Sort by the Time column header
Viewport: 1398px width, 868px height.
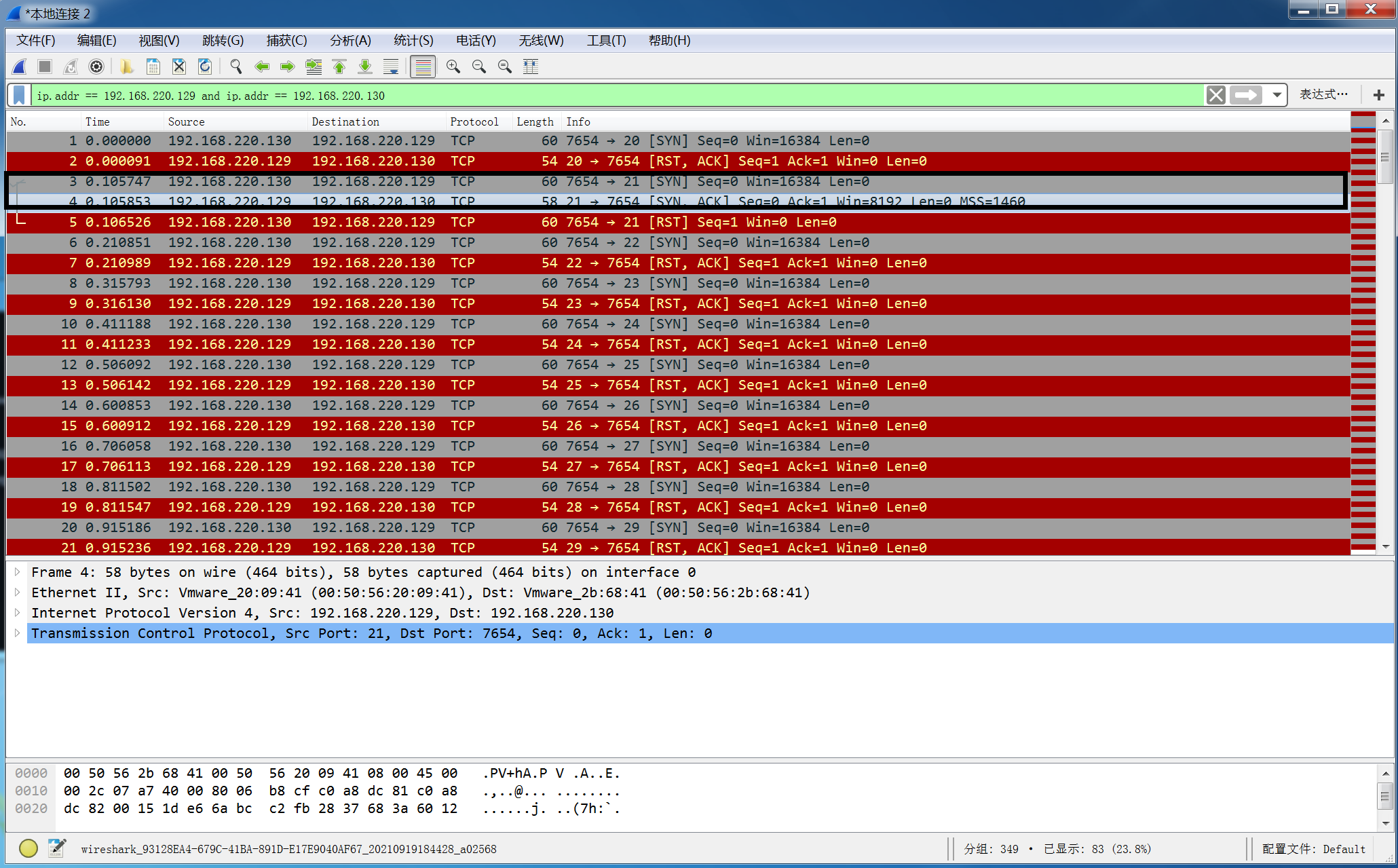[x=122, y=121]
